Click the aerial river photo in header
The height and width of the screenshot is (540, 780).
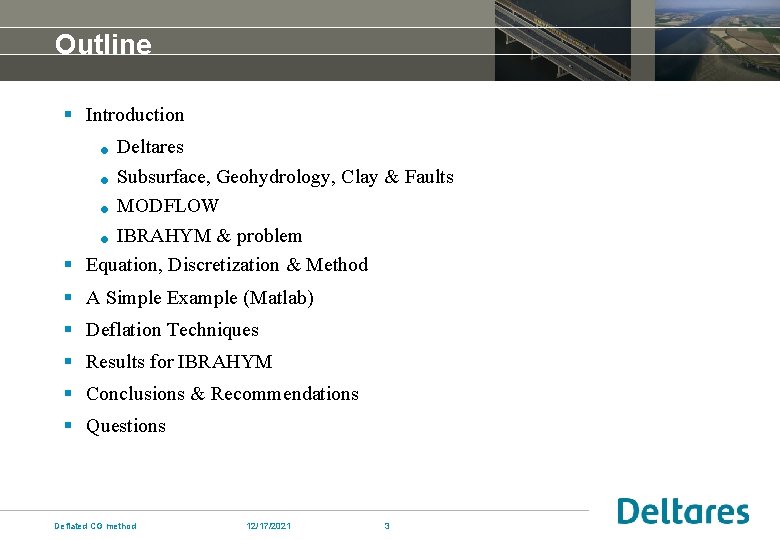click(x=717, y=40)
